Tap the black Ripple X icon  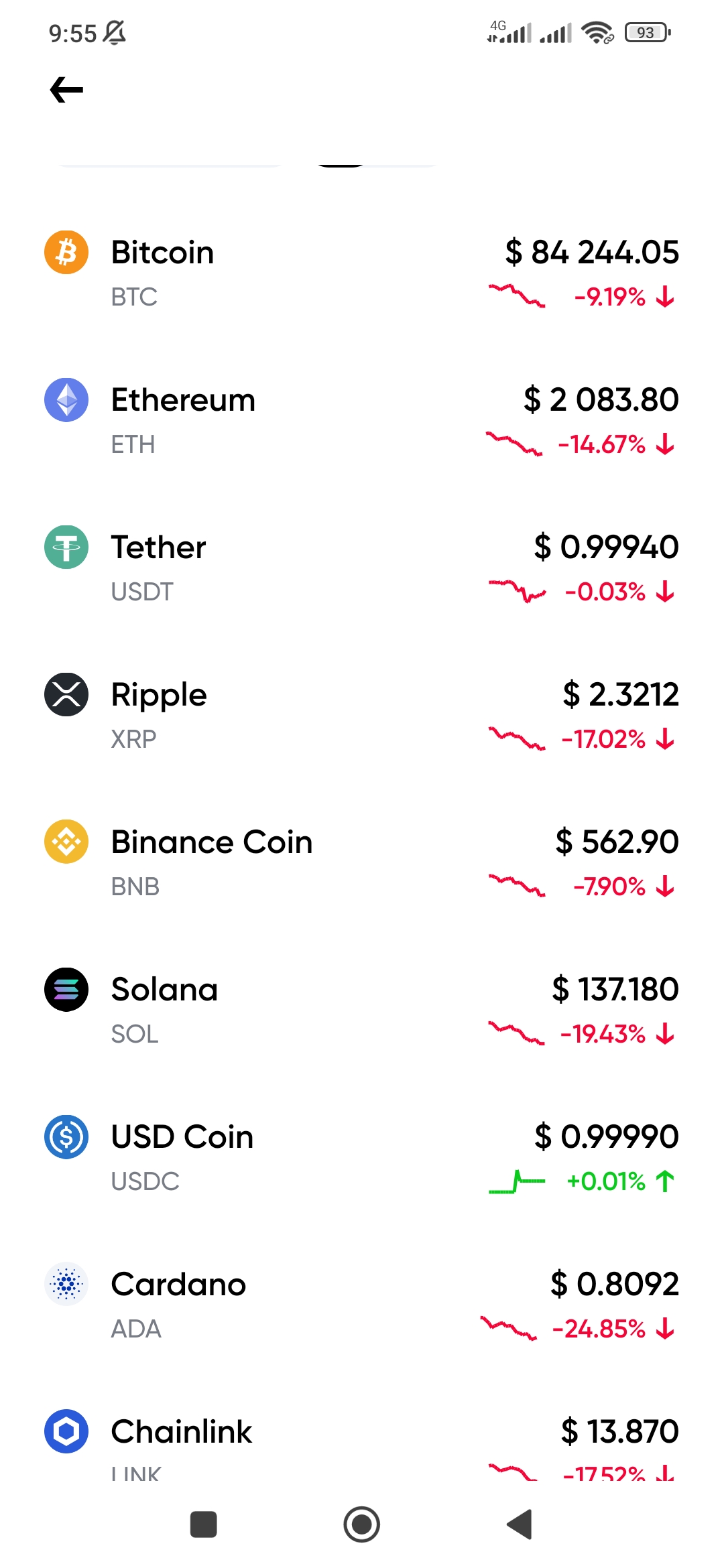66,695
